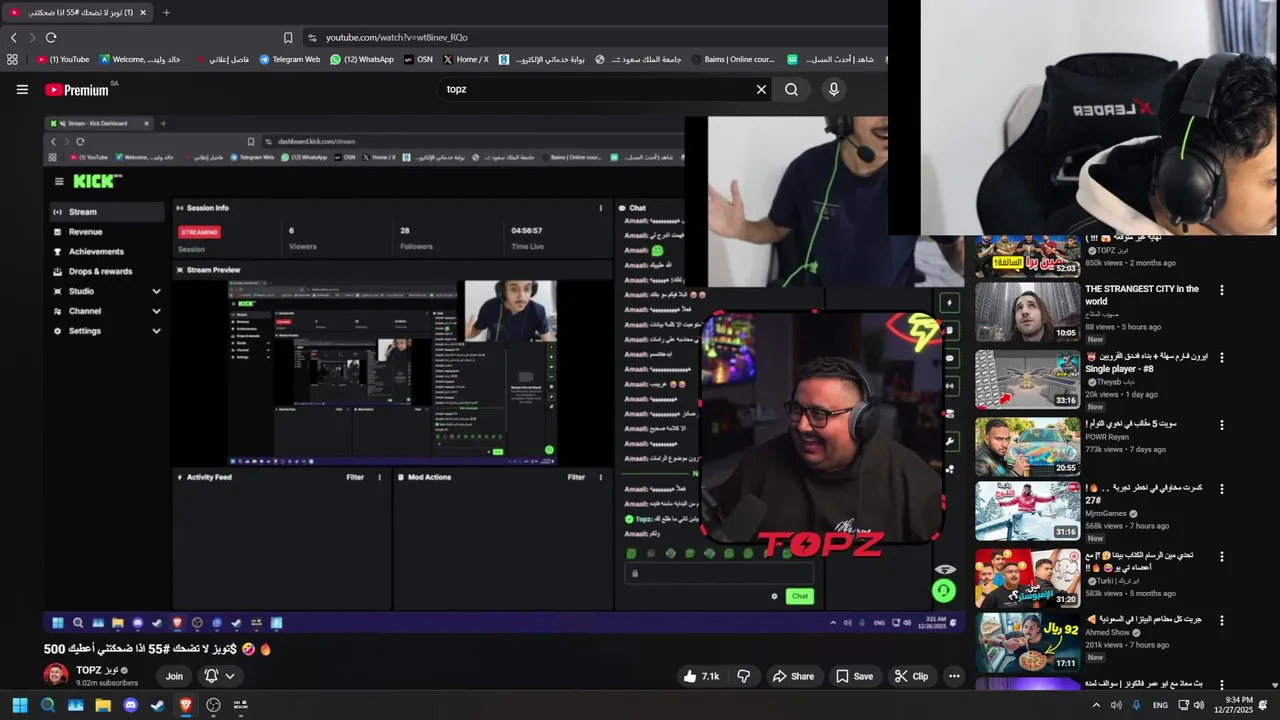Open options for 'THE STRANGEST CITY' video
This screenshot has width=1280, height=720.
click(x=1221, y=290)
